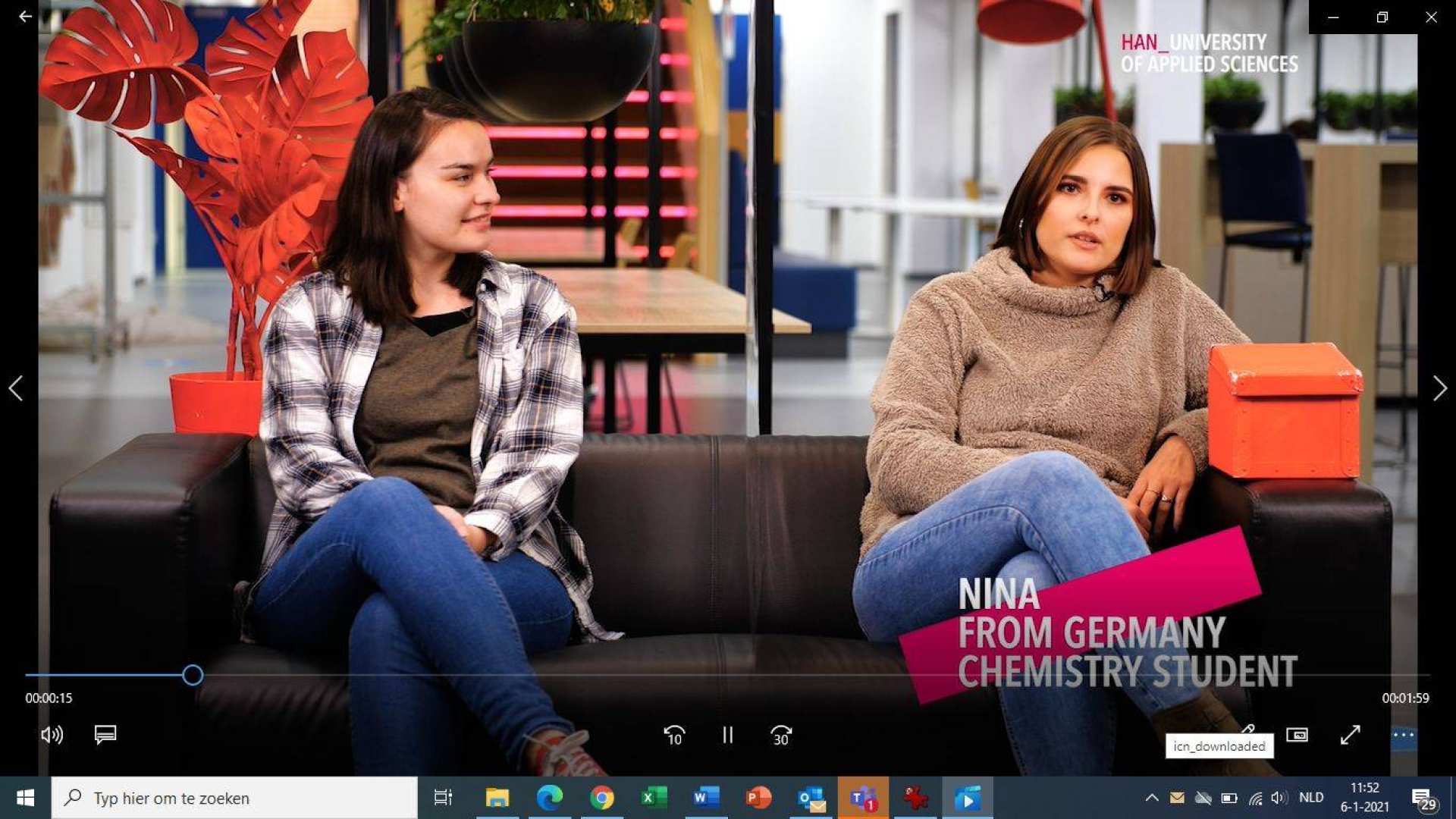Launch Microsoft Edge from taskbar
Screen dimensions: 1456x819
pyautogui.click(x=550, y=798)
